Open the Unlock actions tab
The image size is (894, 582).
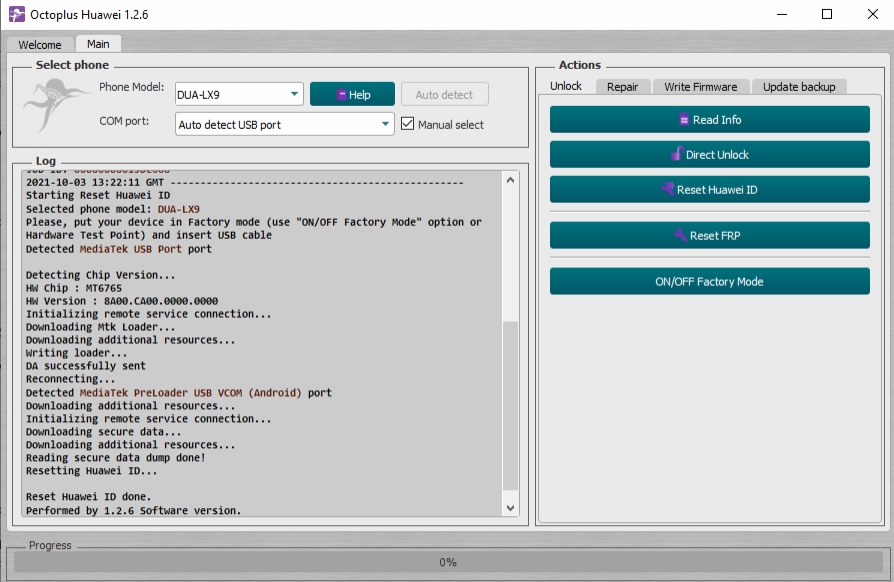[x=566, y=86]
